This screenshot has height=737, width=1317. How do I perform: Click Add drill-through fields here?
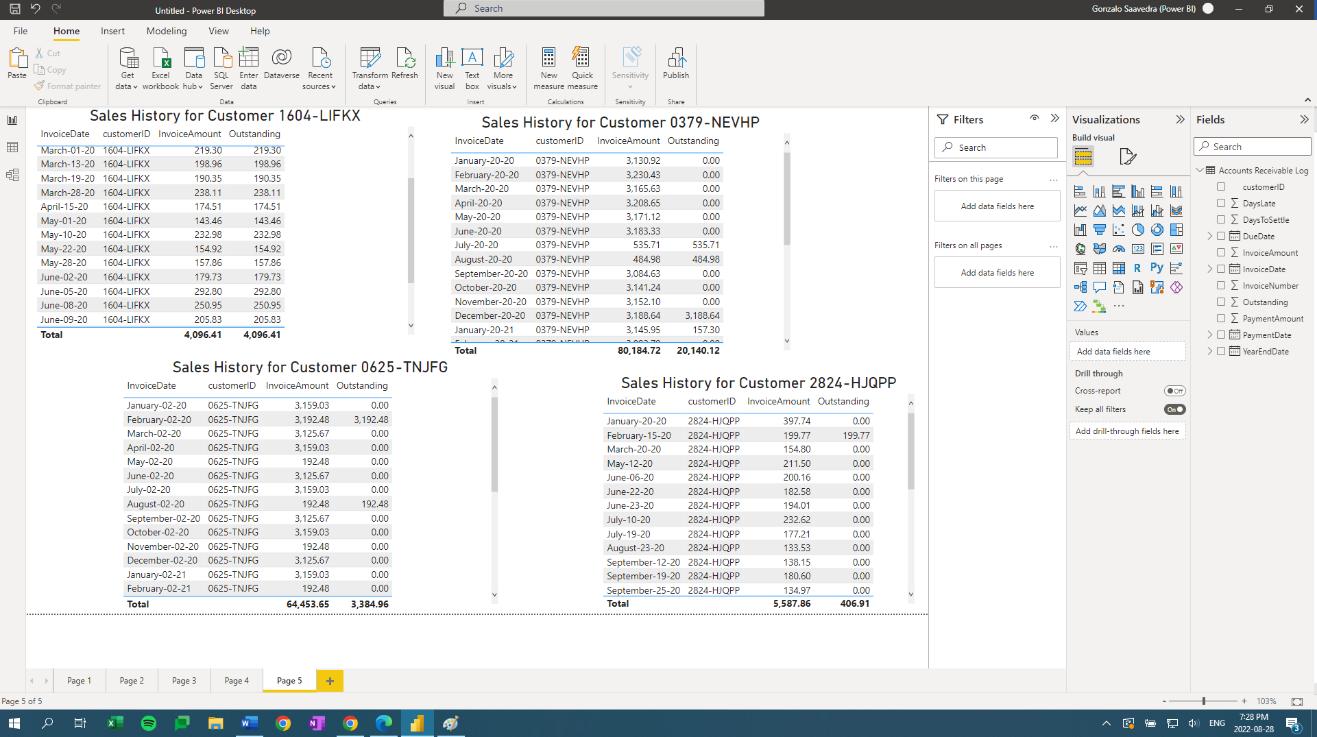pos(1128,431)
